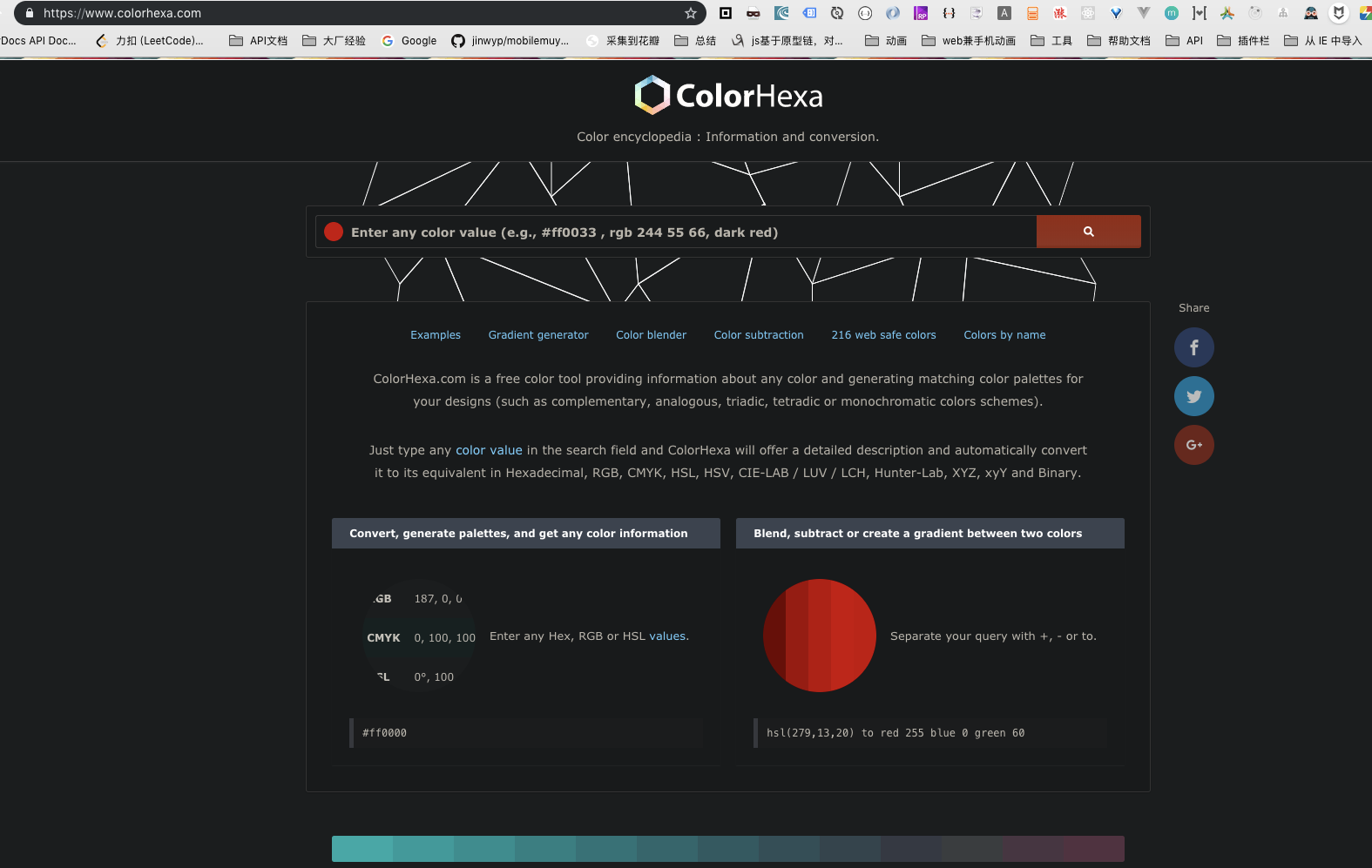This screenshot has width=1372, height=868.
Task: Open the 总结 bookmark folder
Action: pos(695,41)
